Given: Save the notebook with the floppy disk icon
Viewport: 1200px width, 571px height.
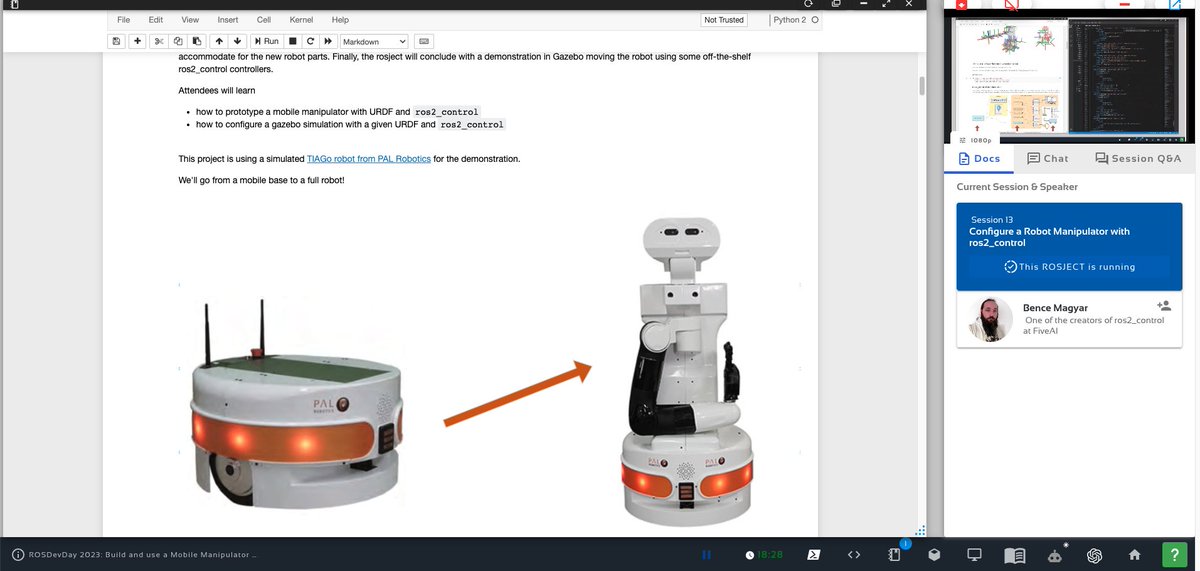Looking at the screenshot, I should tap(117, 41).
